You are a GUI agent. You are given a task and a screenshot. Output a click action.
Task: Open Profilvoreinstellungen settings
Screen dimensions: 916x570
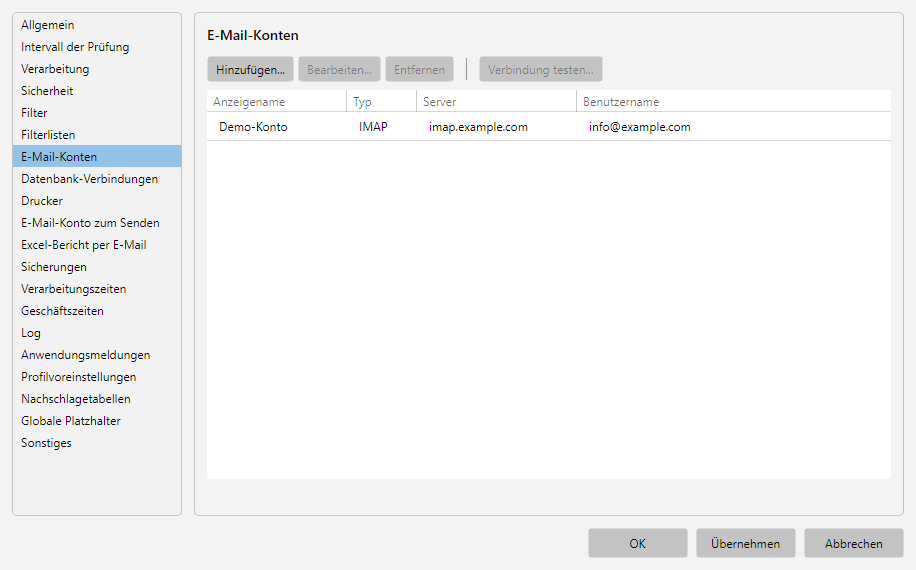pyautogui.click(x=97, y=377)
